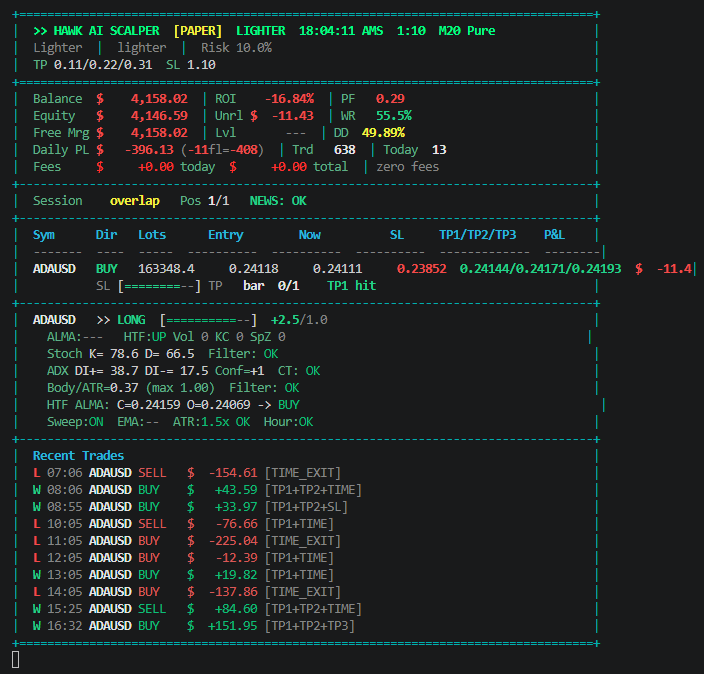Select the Sweep:ON indicator

pyautogui.click(x=75, y=422)
